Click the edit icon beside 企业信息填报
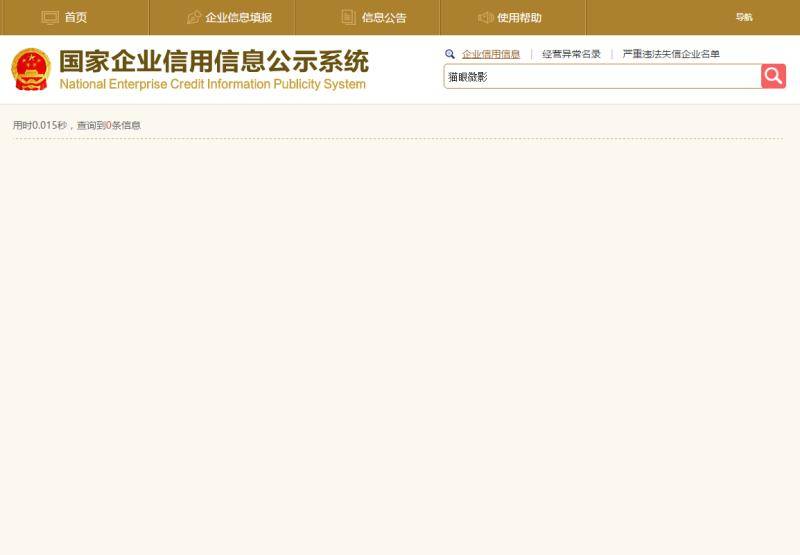Viewport: 800px width, 555px height. coord(194,17)
